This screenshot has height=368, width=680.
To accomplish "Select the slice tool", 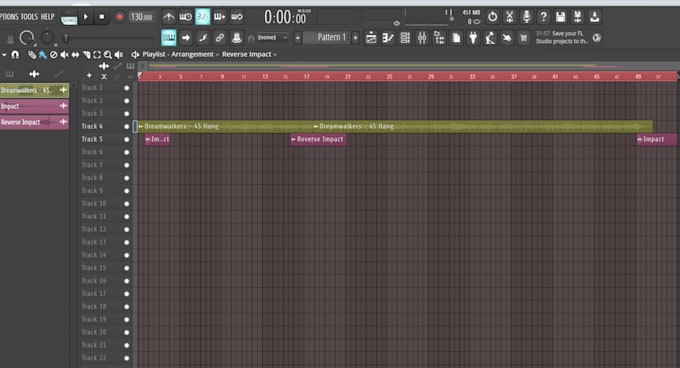I will coord(86,55).
